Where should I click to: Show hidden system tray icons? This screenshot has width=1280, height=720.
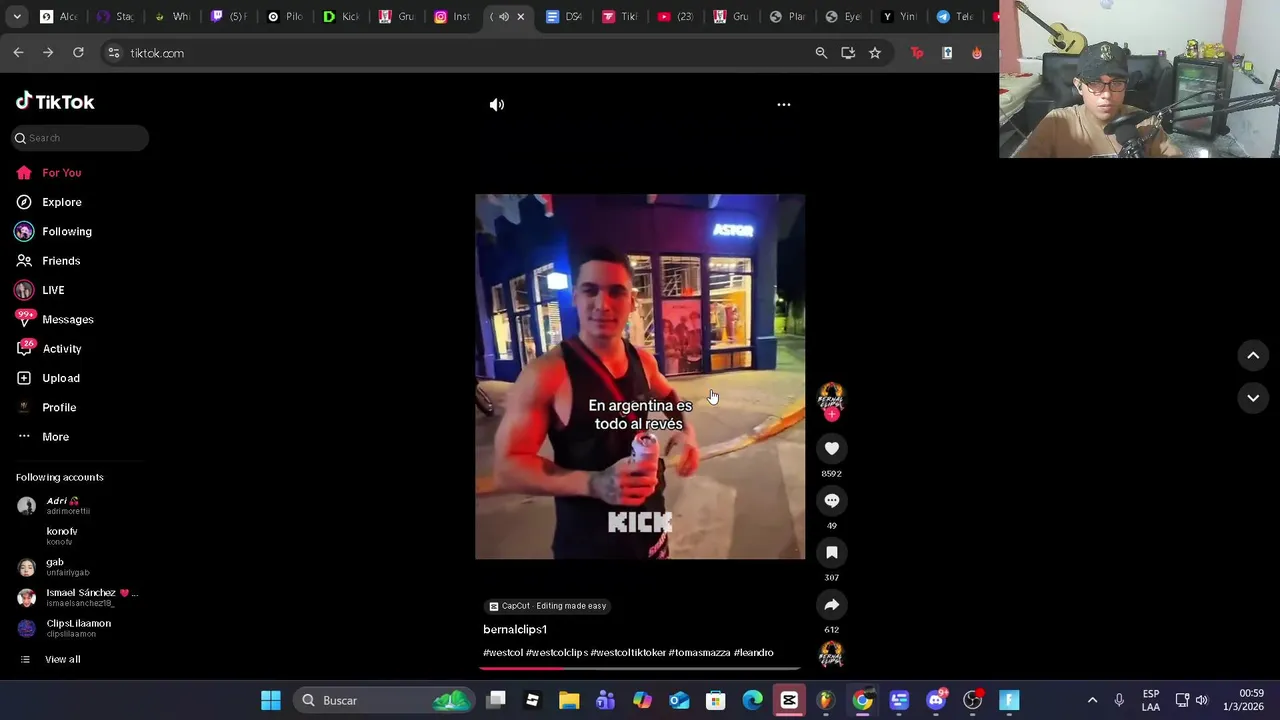coord(1092,700)
